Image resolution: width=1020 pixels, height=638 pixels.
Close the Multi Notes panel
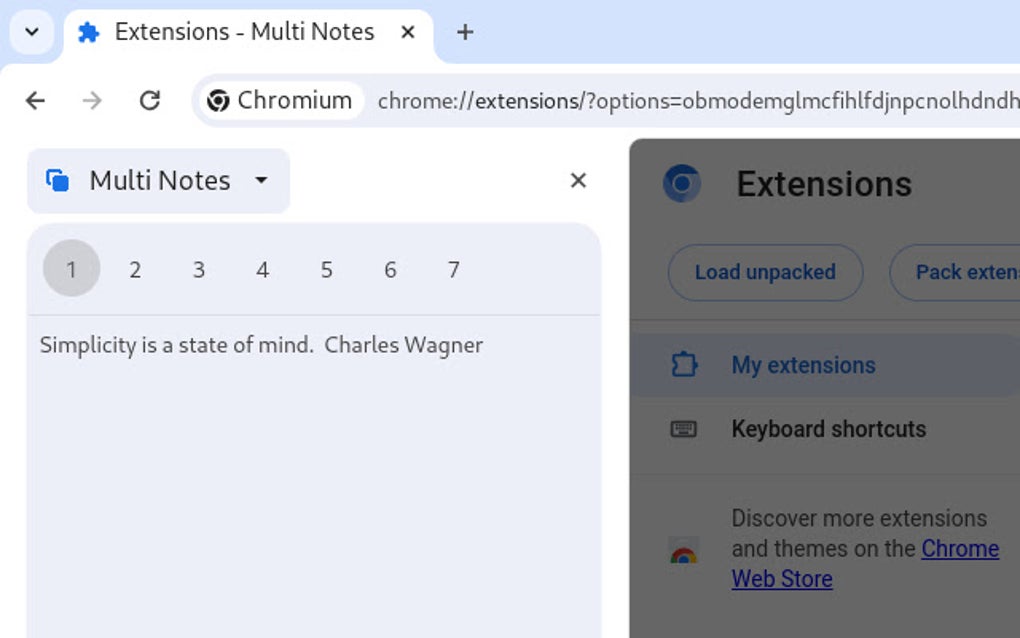[x=578, y=180]
